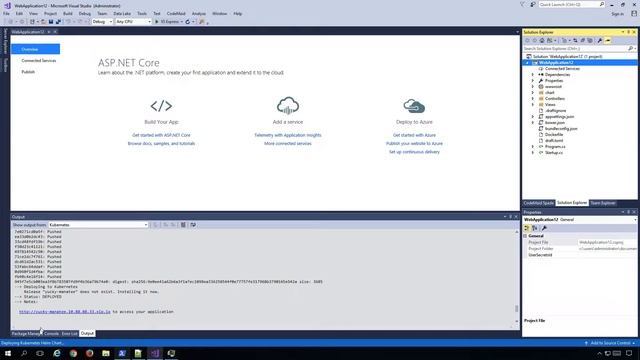Click the Home icon in Solution Explorer
Screen dimensions: 640x360
click(x=542, y=40)
